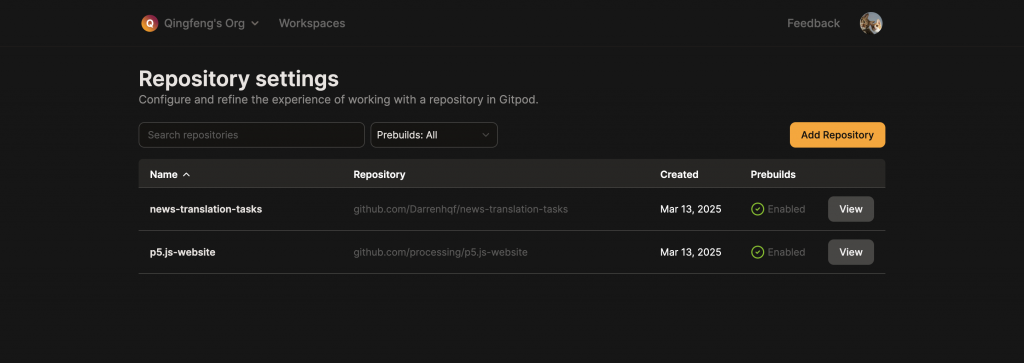Click the orange Q organization logo
This screenshot has height=363, width=1024.
tap(150, 24)
